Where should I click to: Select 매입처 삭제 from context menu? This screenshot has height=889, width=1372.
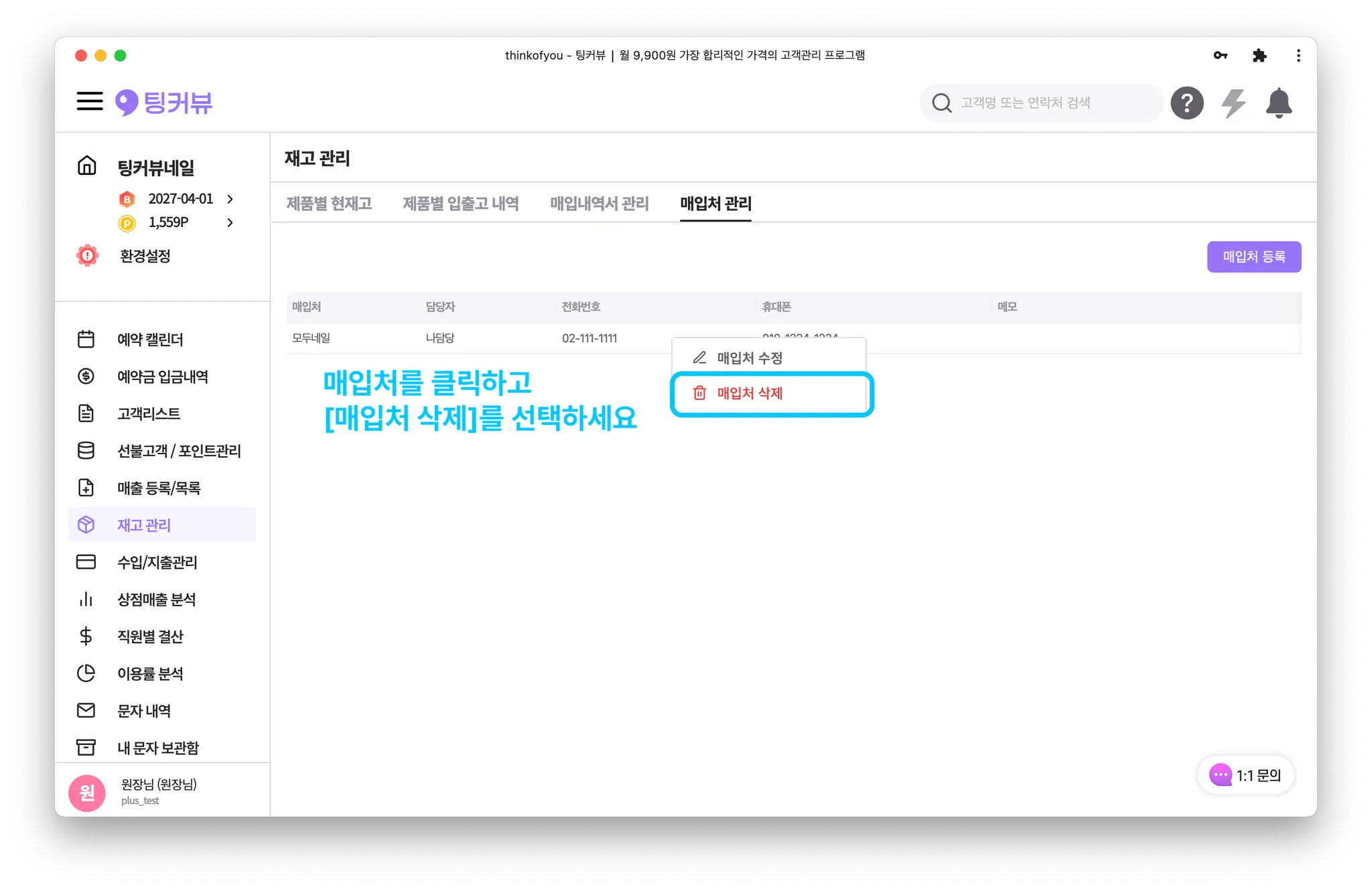click(x=750, y=393)
